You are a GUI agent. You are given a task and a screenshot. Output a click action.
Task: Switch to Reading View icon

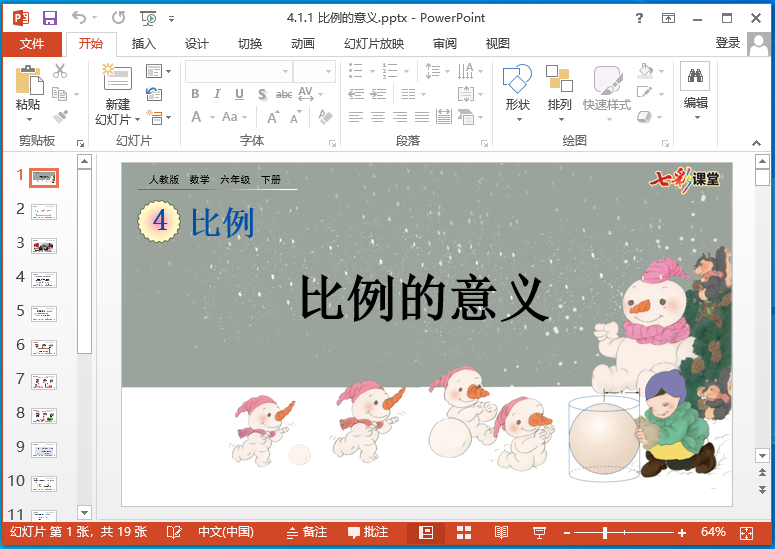(x=501, y=532)
